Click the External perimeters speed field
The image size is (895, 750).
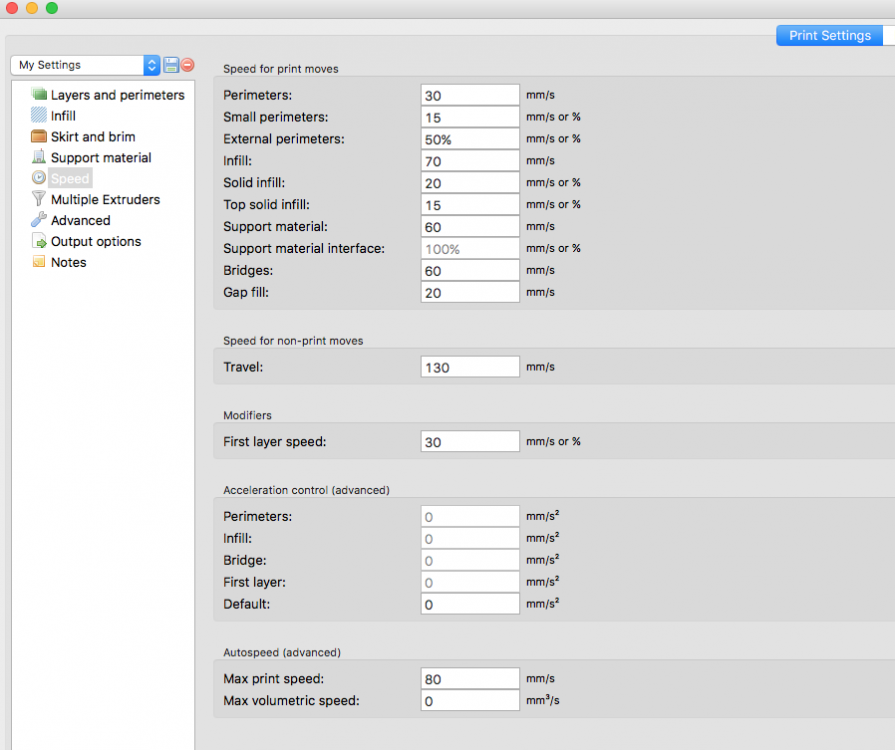tap(470, 139)
